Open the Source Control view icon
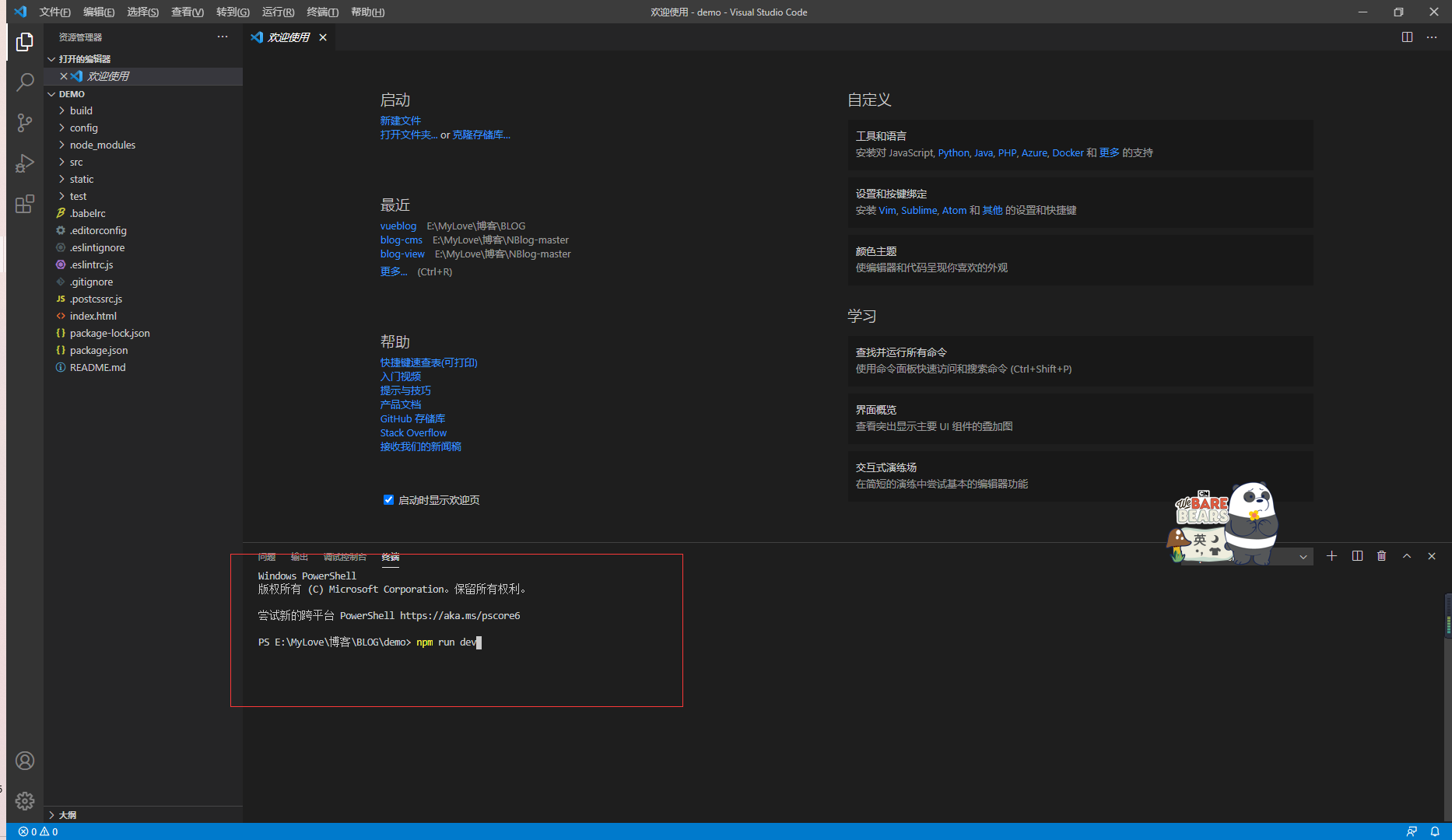1452x840 pixels. click(25, 123)
